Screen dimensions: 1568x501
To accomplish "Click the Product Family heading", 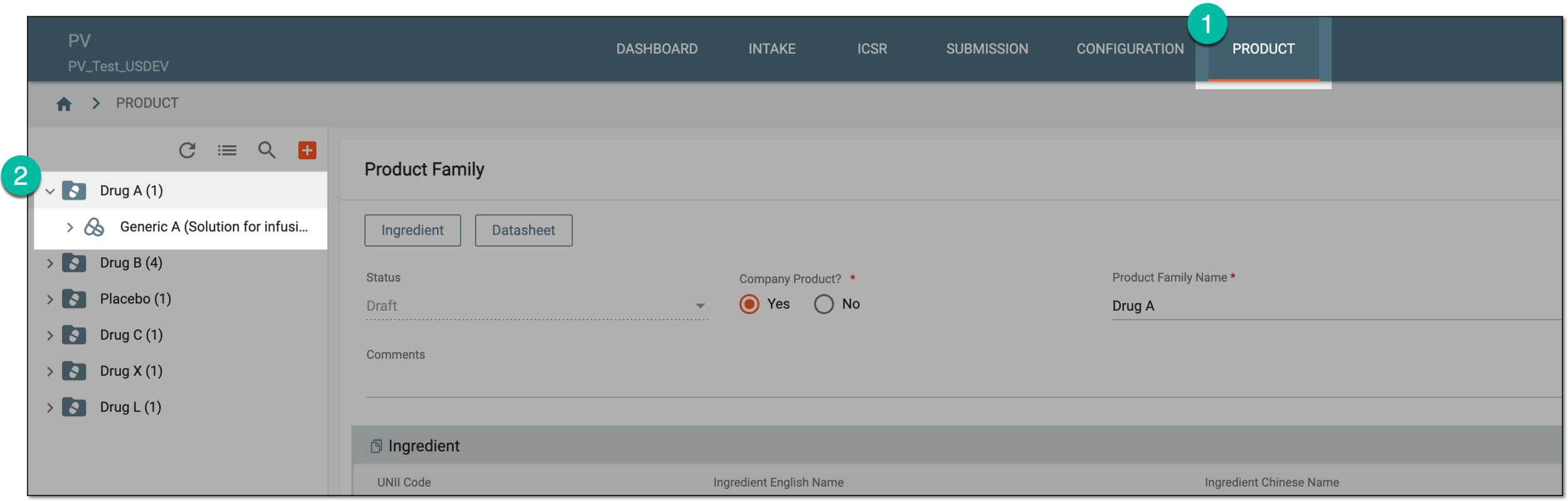I will click(424, 170).
